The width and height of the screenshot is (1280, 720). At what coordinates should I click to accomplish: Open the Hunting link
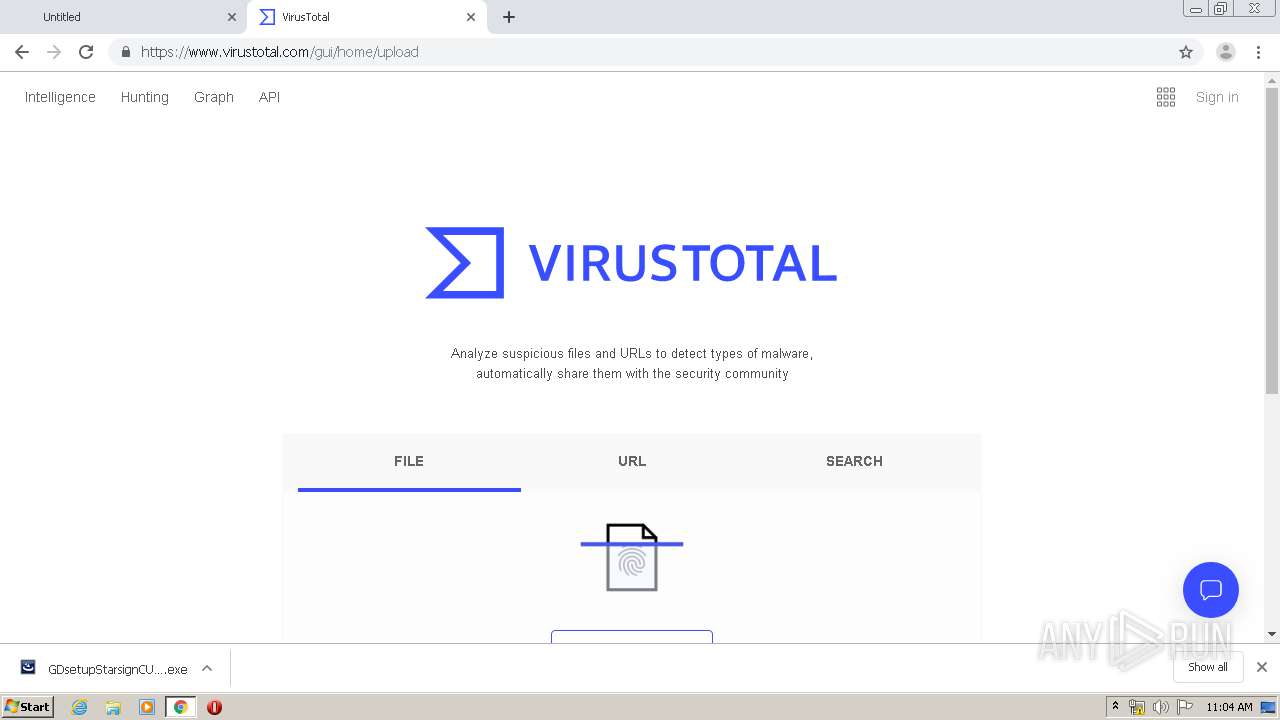(x=145, y=97)
